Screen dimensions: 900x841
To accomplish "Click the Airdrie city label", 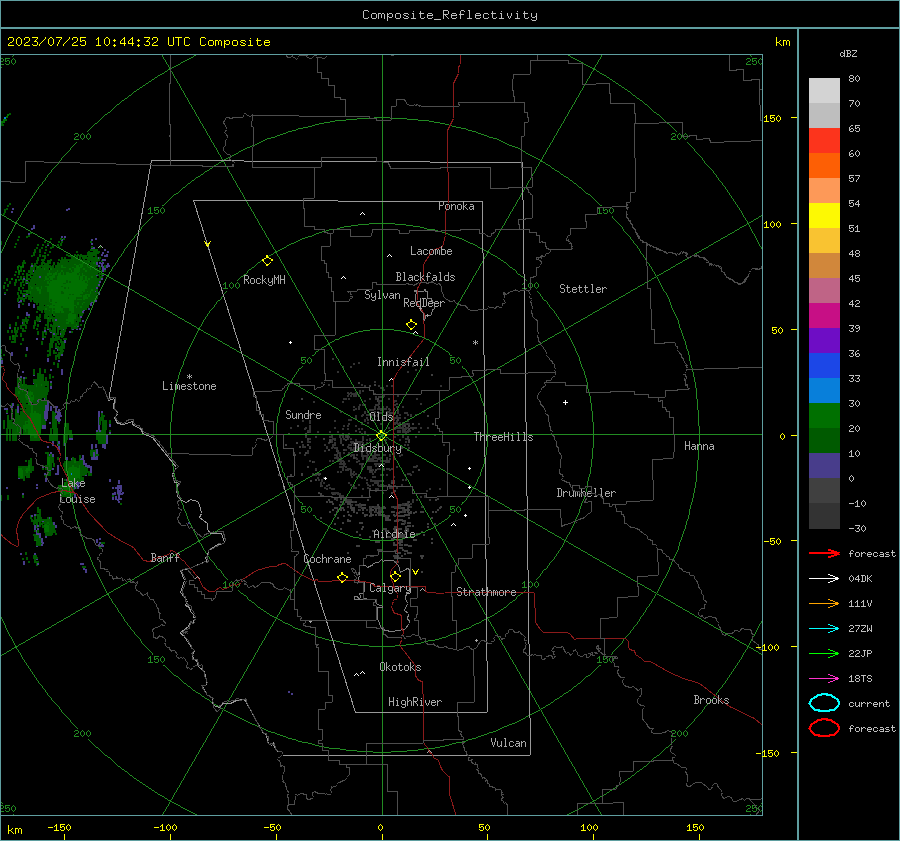I will [394, 534].
